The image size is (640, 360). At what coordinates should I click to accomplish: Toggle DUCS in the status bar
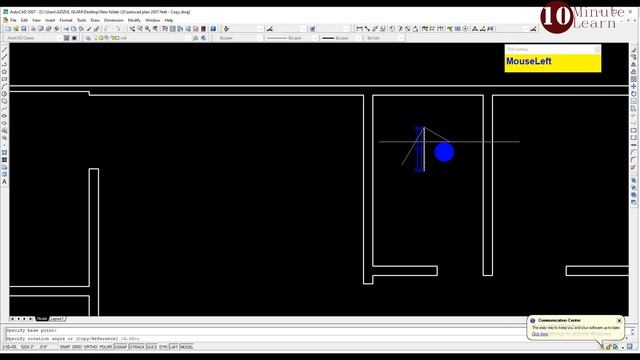pos(151,347)
